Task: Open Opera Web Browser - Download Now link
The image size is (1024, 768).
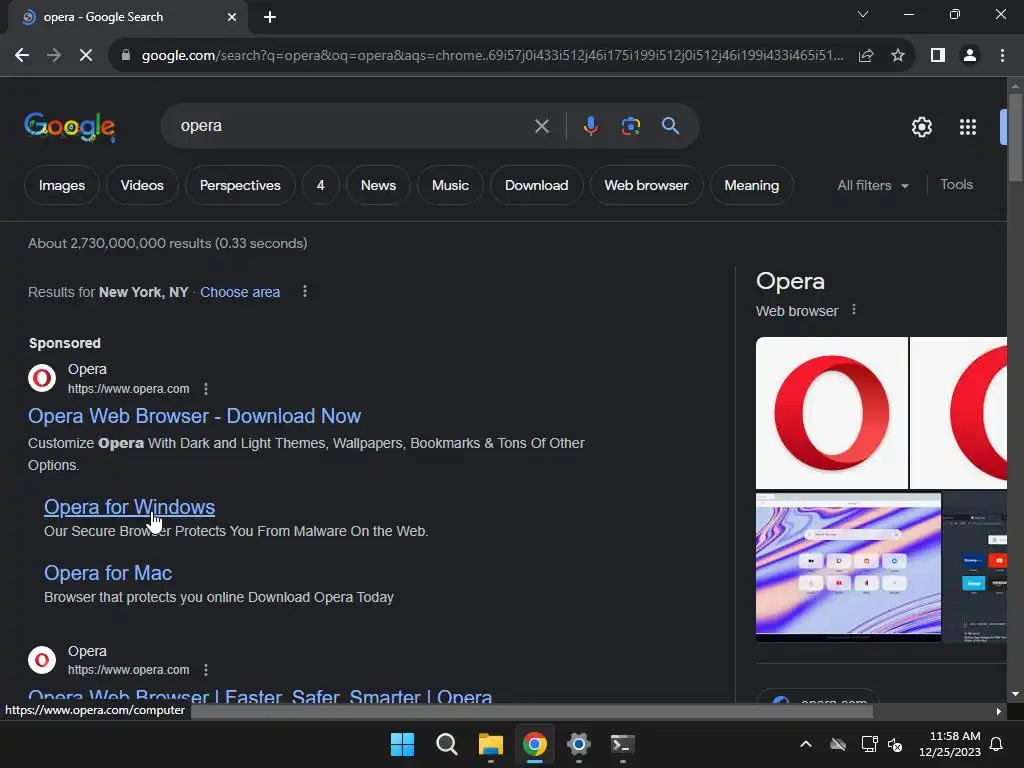Action: point(194,416)
